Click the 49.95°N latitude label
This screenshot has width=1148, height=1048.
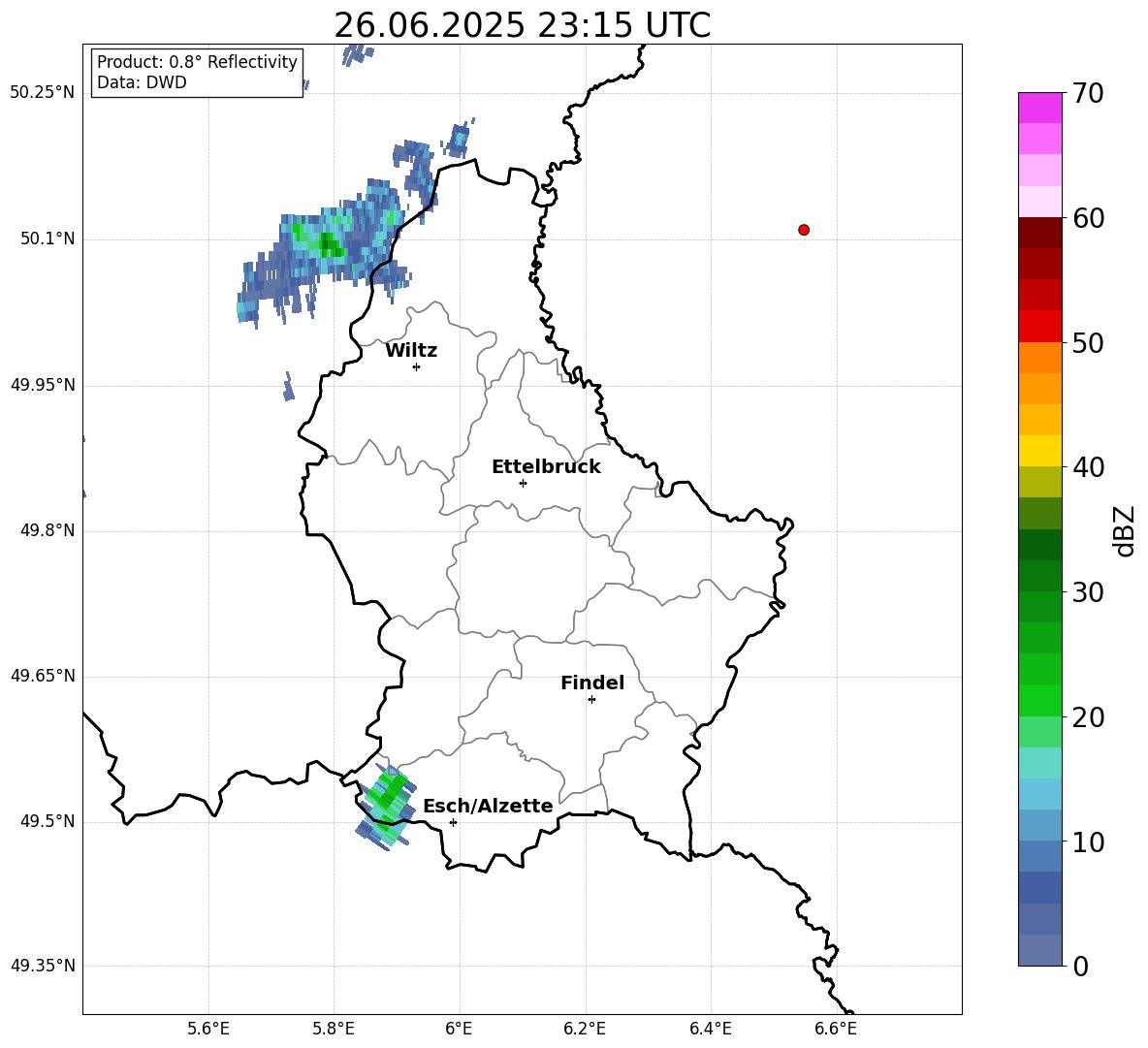click(x=43, y=385)
